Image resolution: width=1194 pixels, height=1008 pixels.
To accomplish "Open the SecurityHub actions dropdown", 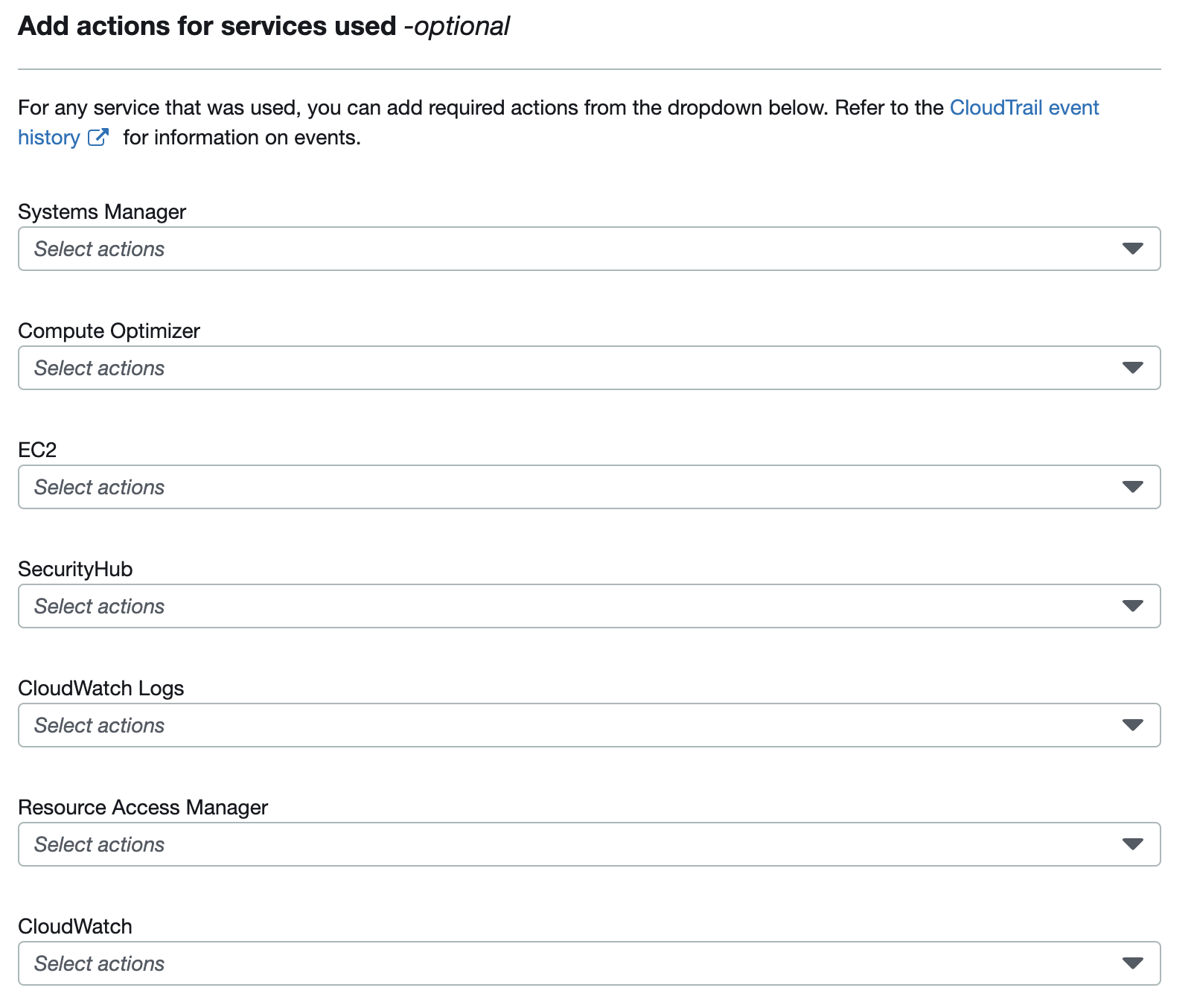I will [x=589, y=606].
